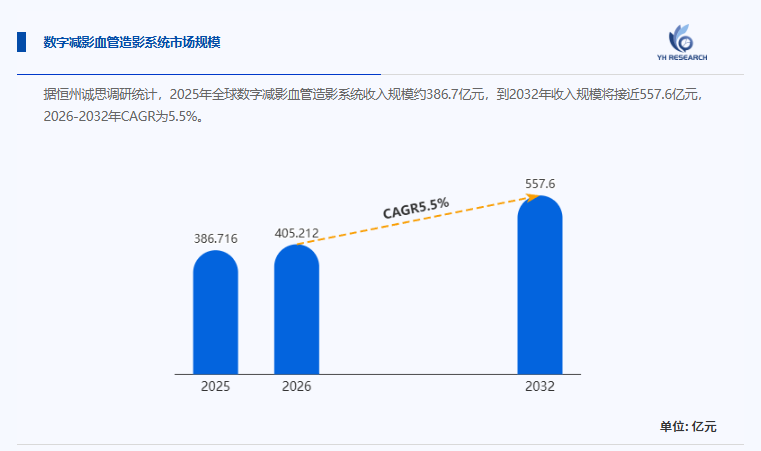This screenshot has height=451, width=761.
Task: Click the orange arrowhead near the 2032 bar
Action: click(533, 196)
